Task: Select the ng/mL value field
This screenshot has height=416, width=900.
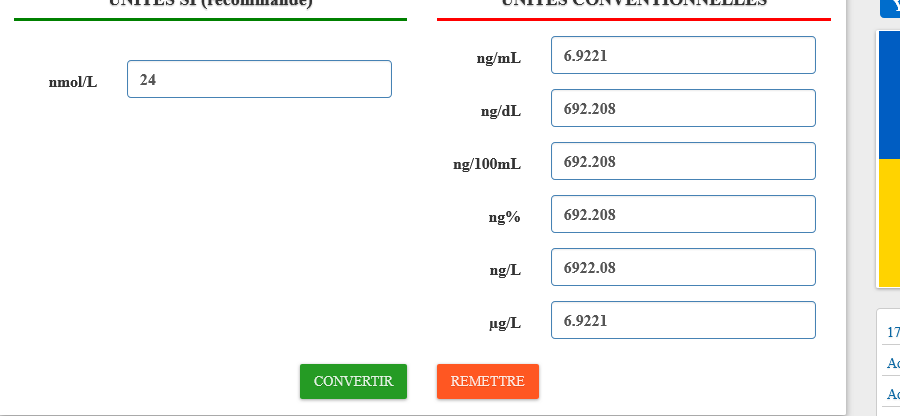Action: (x=683, y=55)
